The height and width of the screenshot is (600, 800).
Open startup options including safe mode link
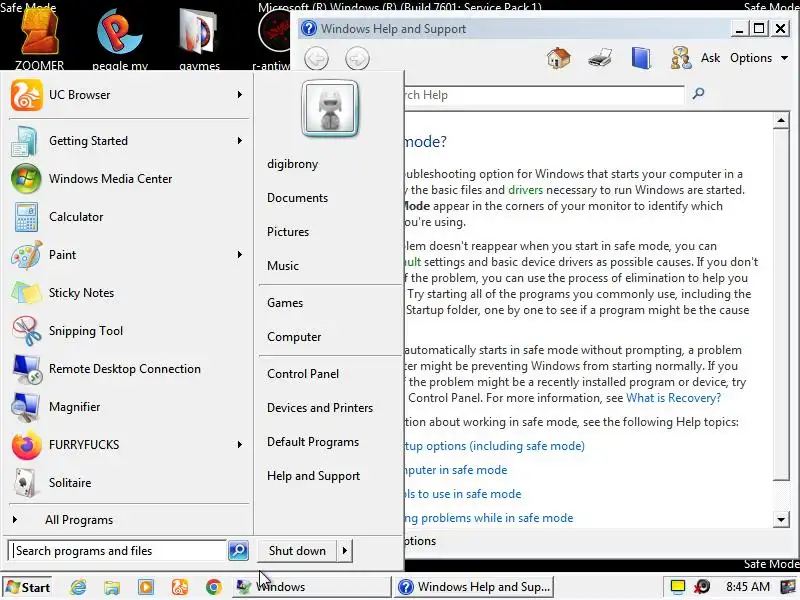(x=494, y=446)
